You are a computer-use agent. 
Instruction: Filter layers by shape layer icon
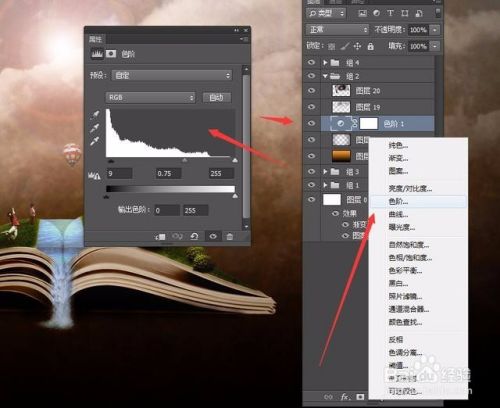[405, 13]
